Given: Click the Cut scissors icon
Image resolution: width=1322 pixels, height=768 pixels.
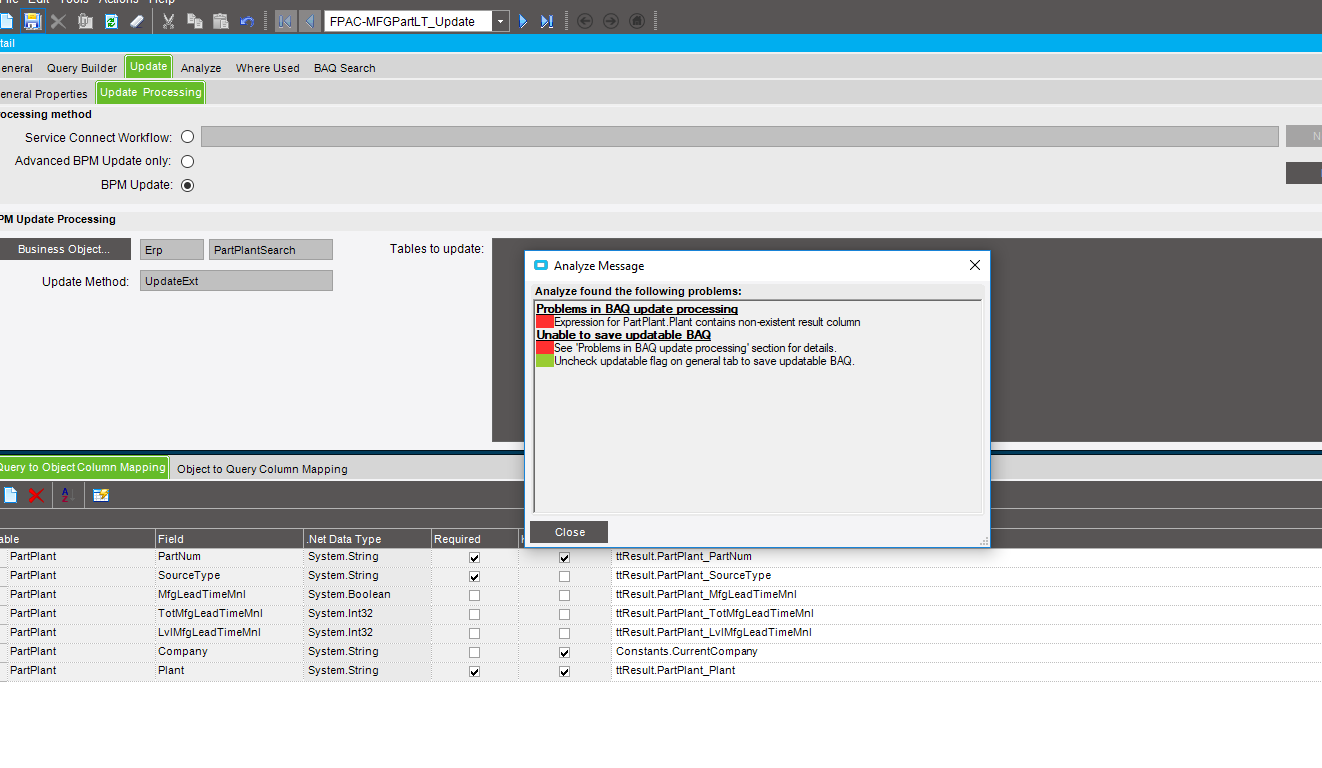Looking at the screenshot, I should (x=168, y=21).
